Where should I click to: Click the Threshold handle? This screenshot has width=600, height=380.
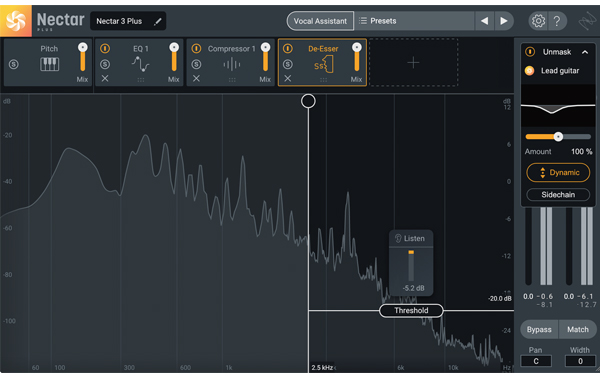click(411, 310)
